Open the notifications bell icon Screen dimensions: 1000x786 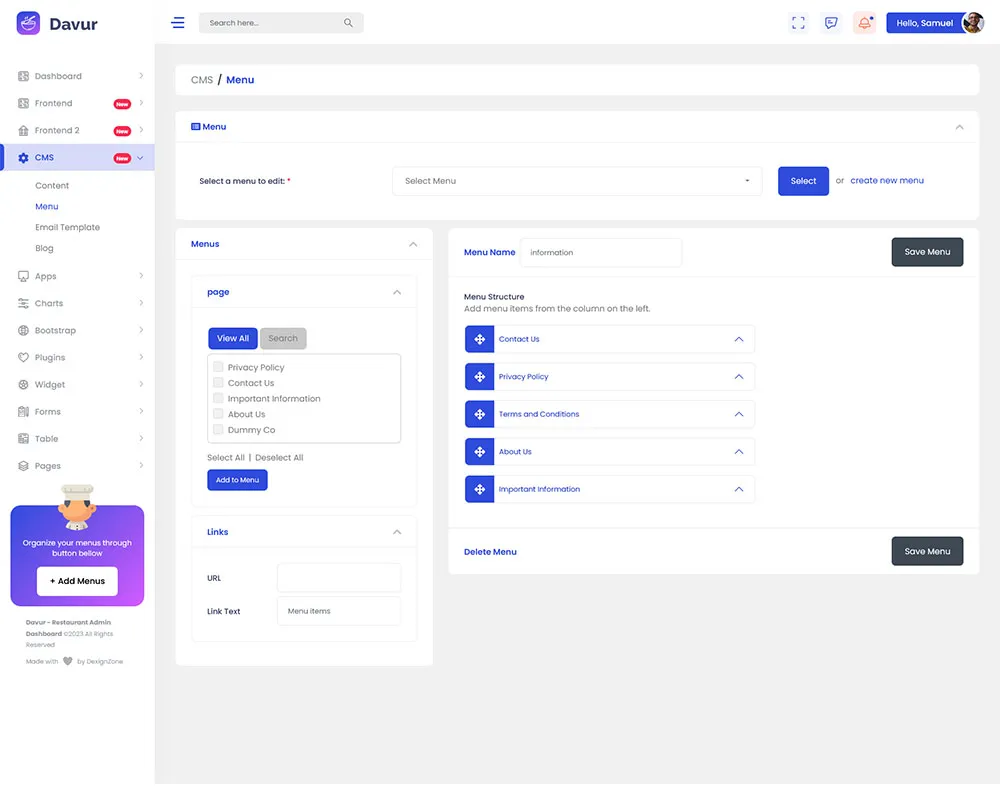click(864, 23)
